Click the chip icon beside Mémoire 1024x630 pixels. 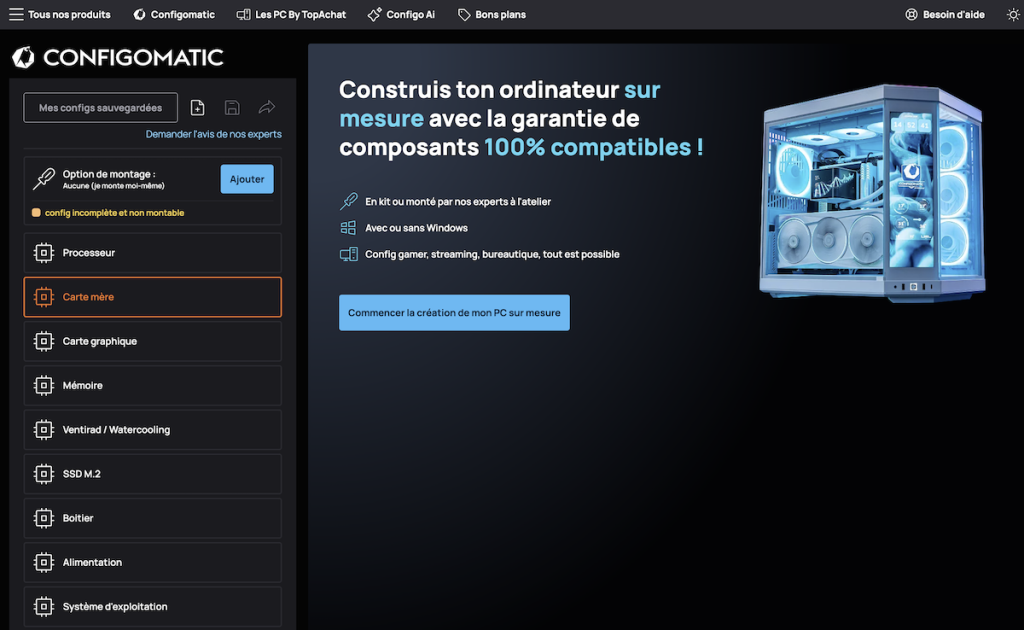44,385
